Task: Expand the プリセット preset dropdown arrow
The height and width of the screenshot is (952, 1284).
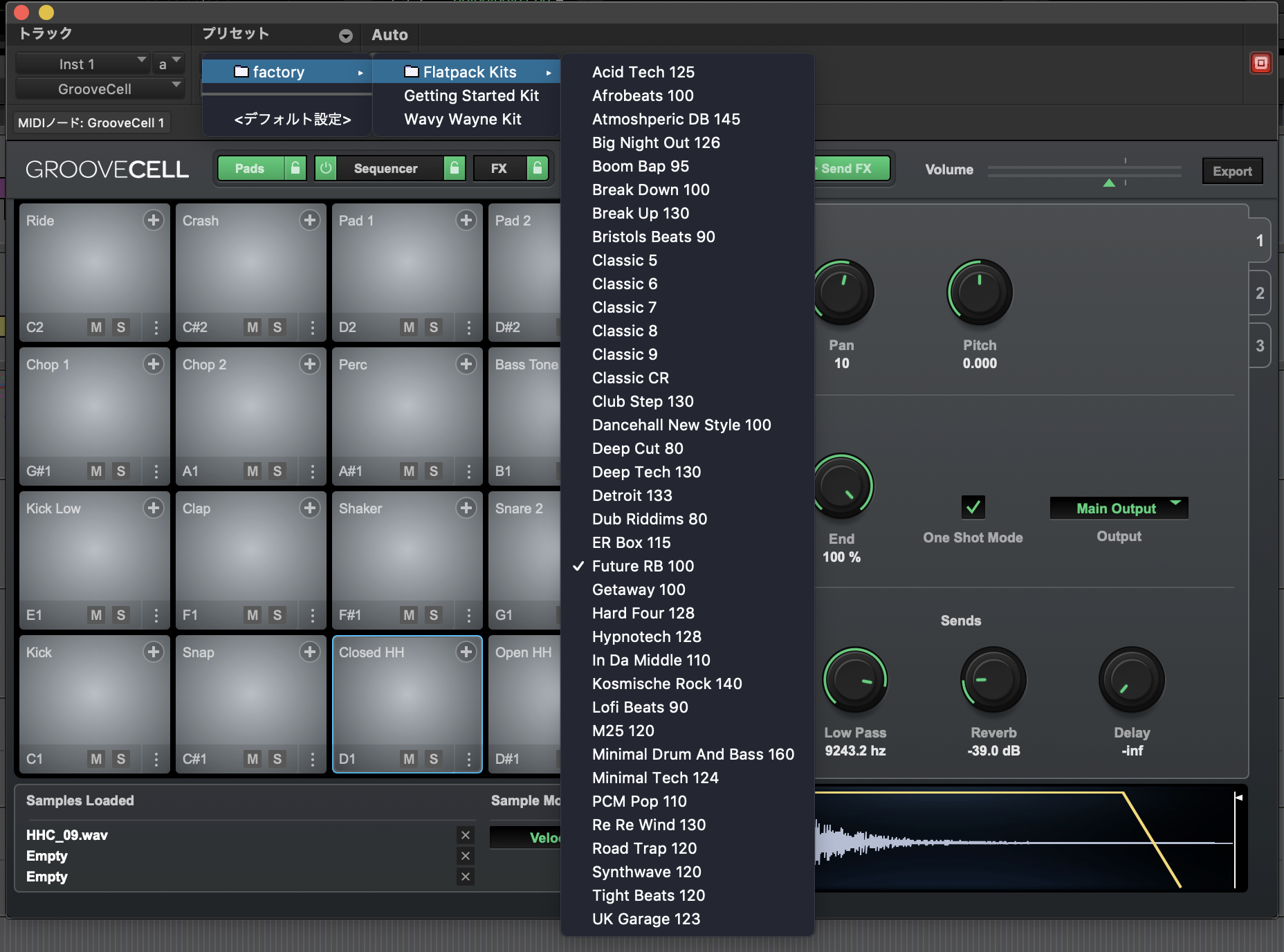Action: tap(346, 36)
